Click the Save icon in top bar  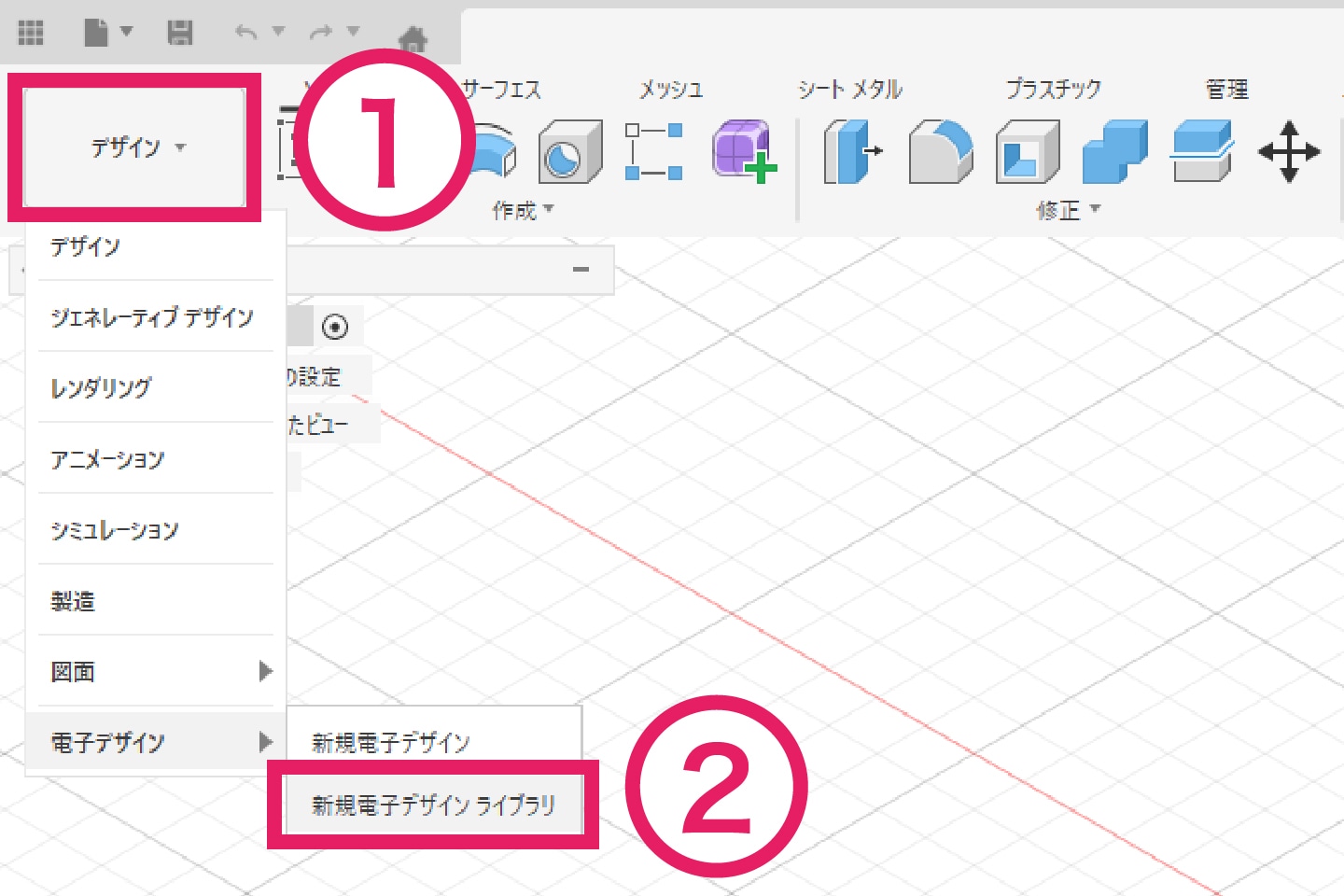179,33
